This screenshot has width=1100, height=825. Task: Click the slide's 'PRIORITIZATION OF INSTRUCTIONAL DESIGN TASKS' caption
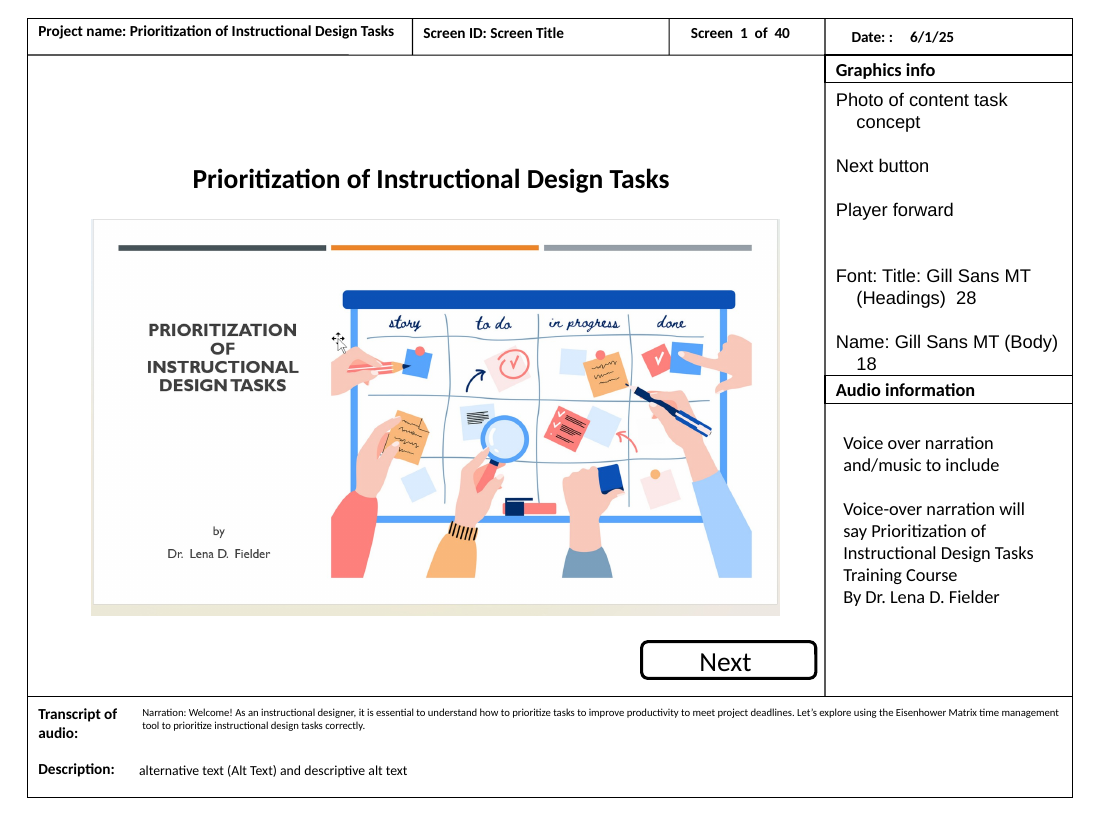[222, 358]
